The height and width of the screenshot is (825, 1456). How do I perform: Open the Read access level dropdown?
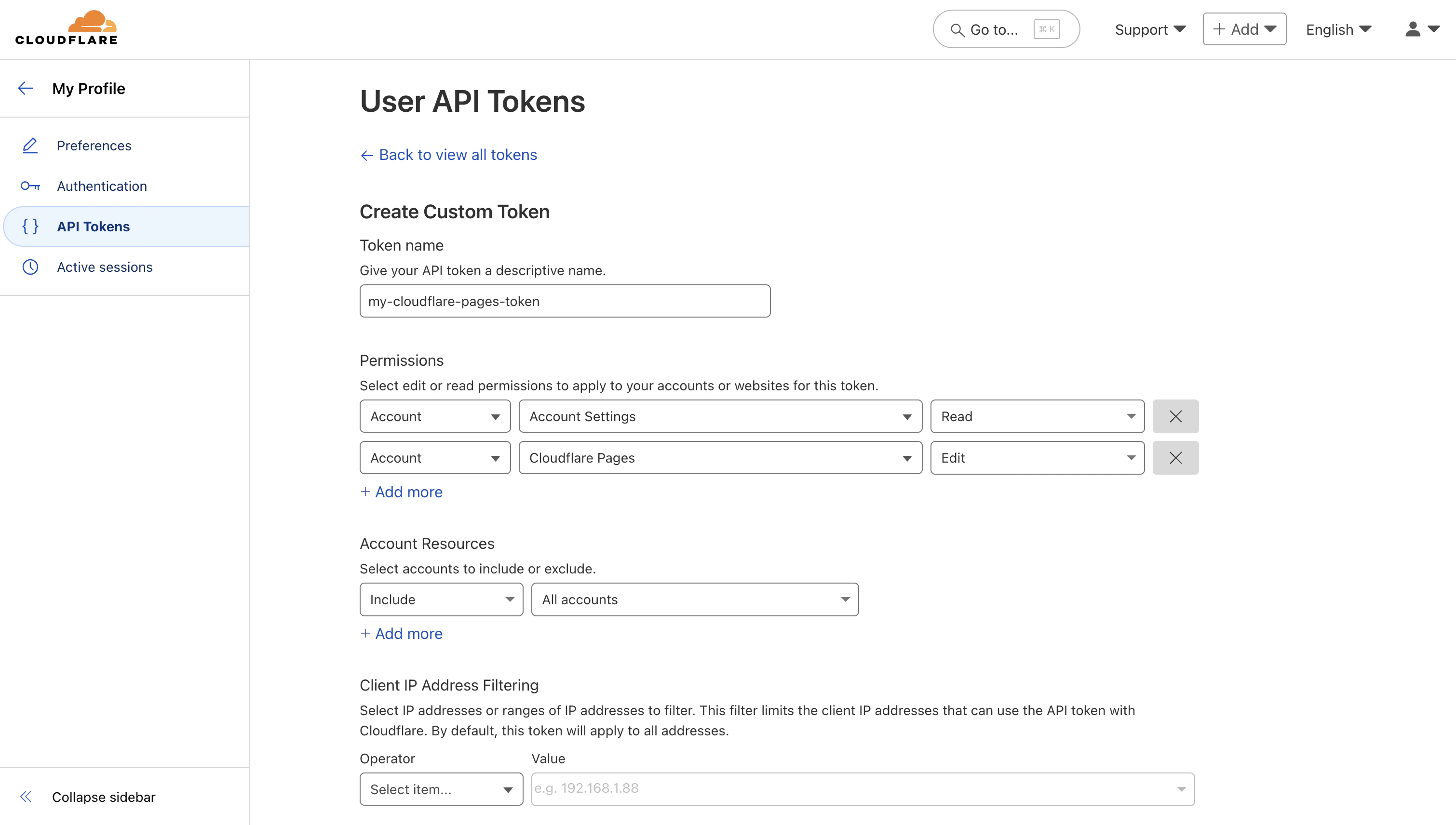point(1037,416)
